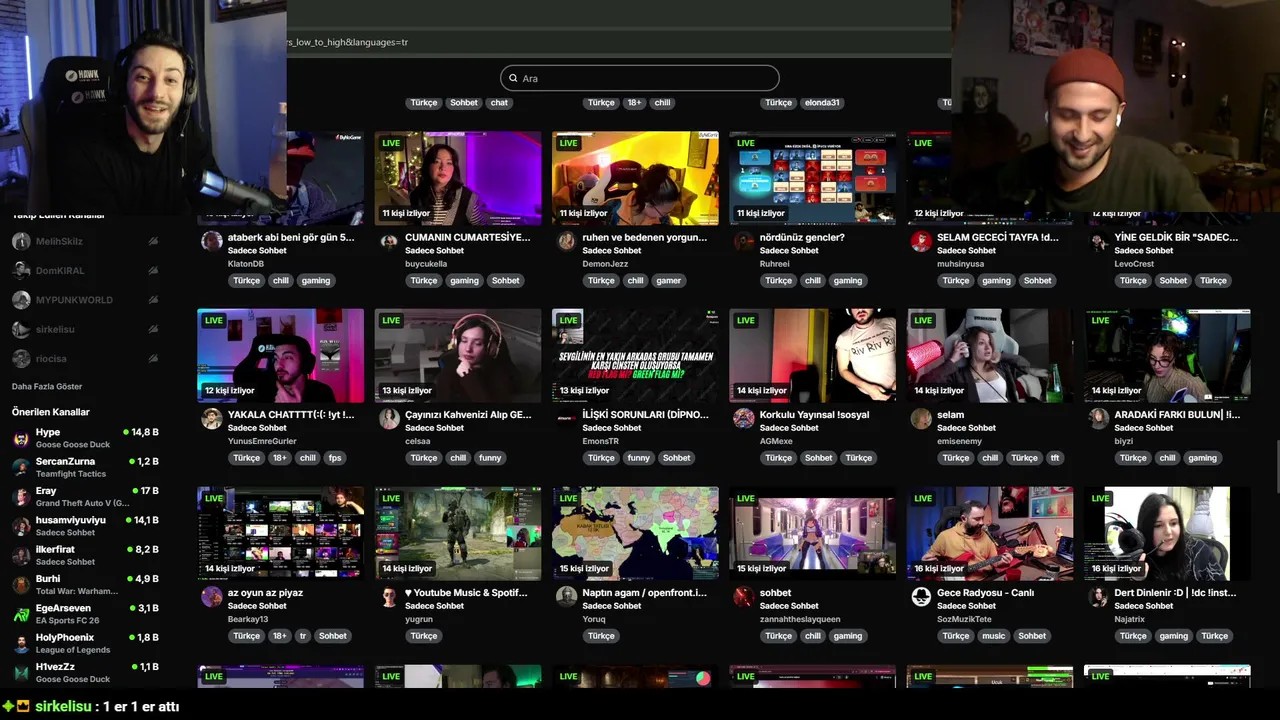Click the 'Teamfight Tactics' category under SercanZurna

(71, 474)
